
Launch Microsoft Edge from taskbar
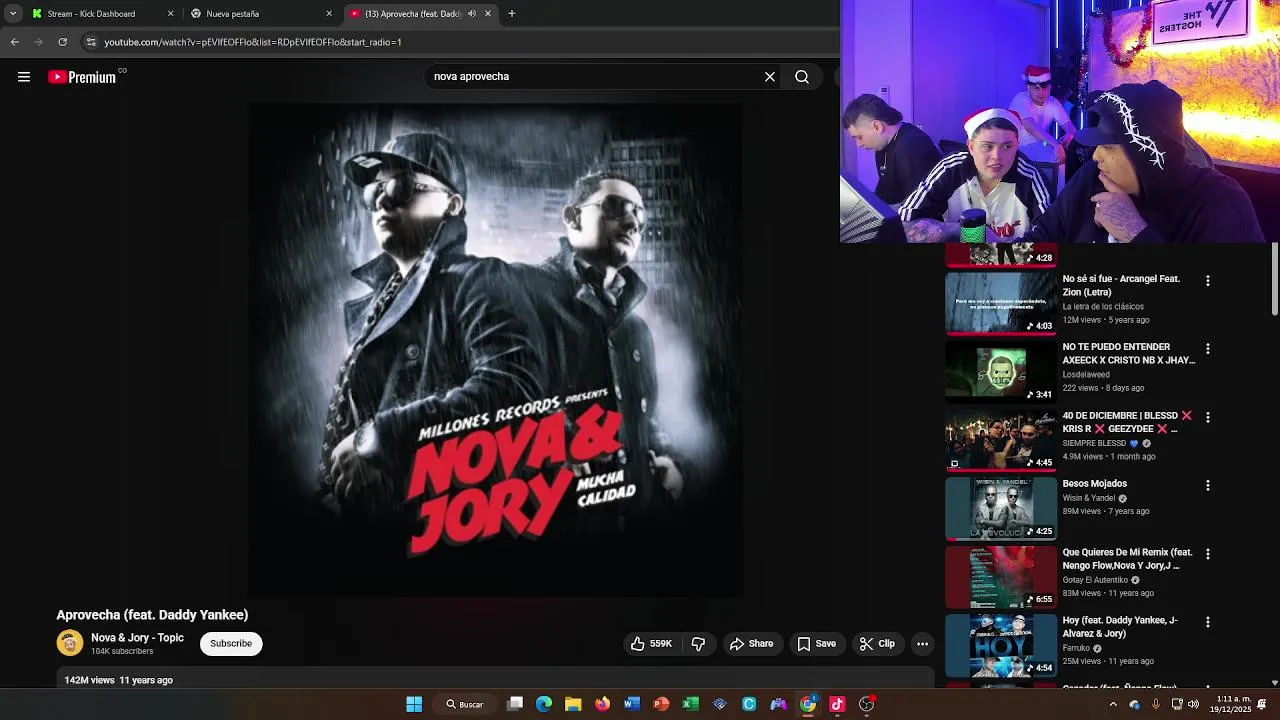pos(544,704)
